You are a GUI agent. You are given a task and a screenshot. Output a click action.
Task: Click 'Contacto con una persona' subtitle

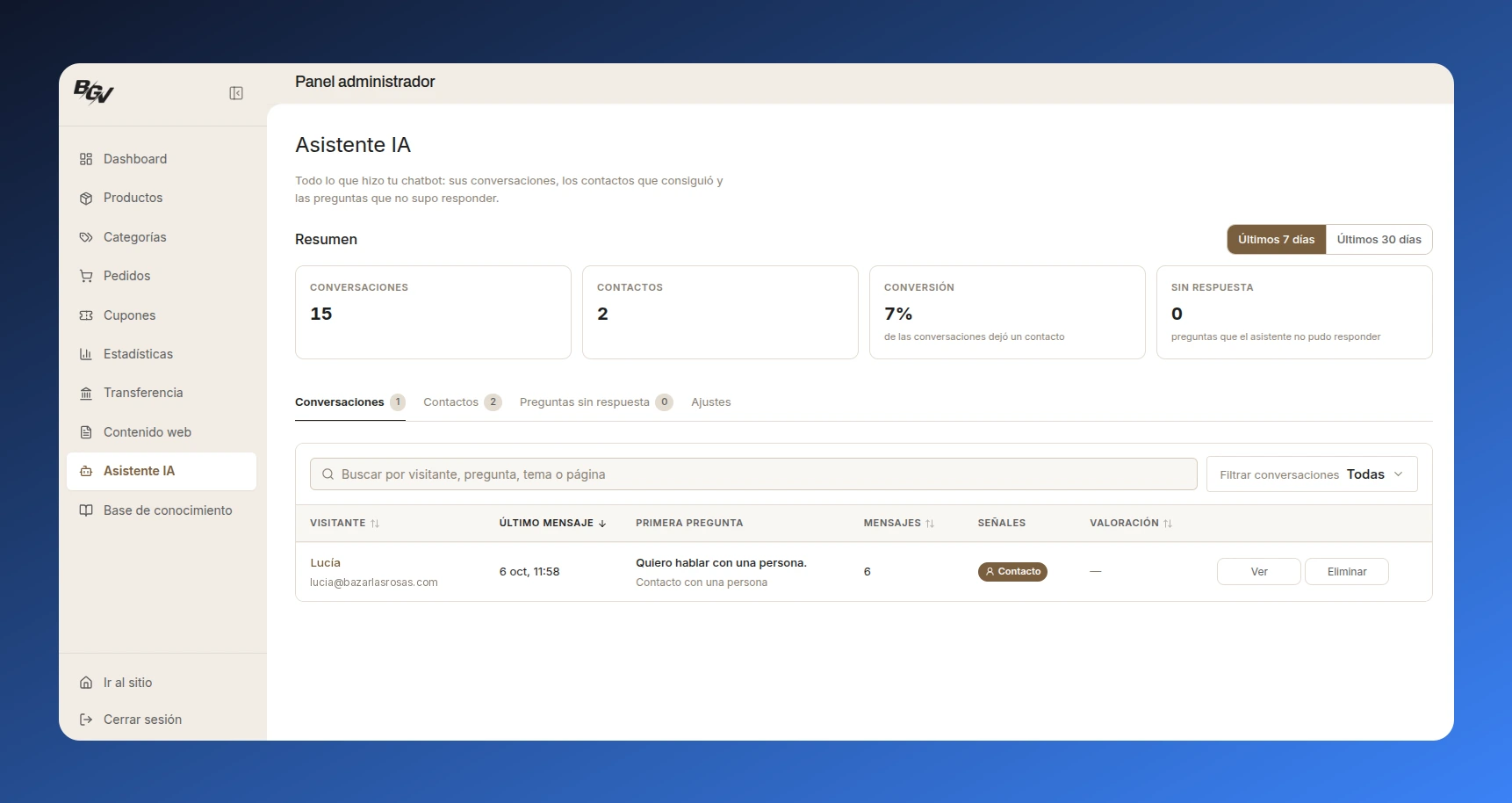coord(702,582)
